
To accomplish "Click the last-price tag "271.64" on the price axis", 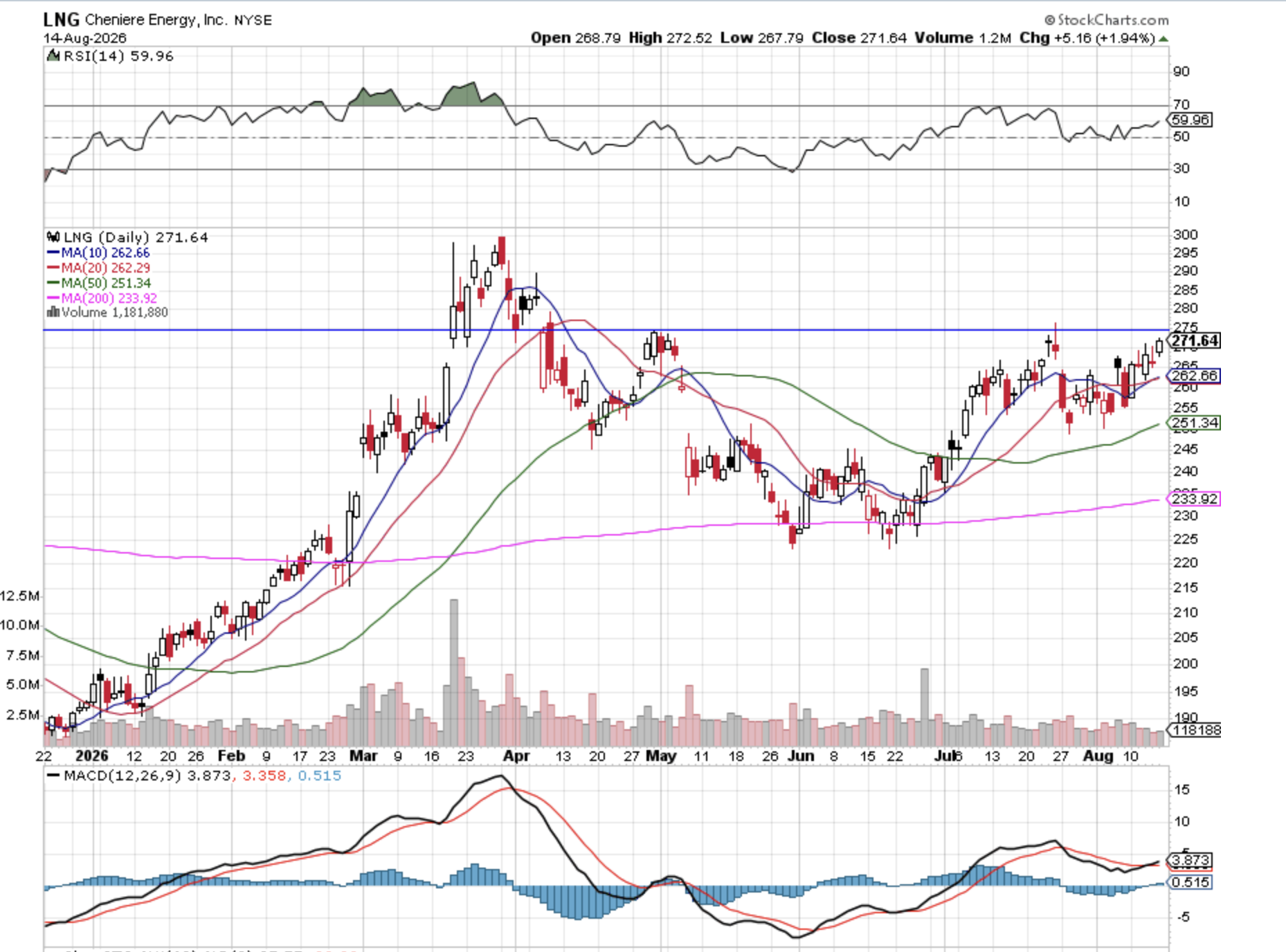I will pos(1194,340).
